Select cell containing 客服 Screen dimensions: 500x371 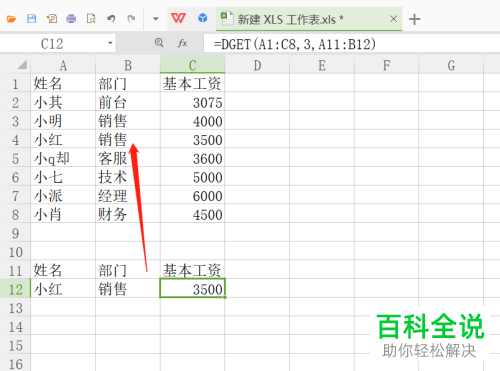(x=128, y=158)
